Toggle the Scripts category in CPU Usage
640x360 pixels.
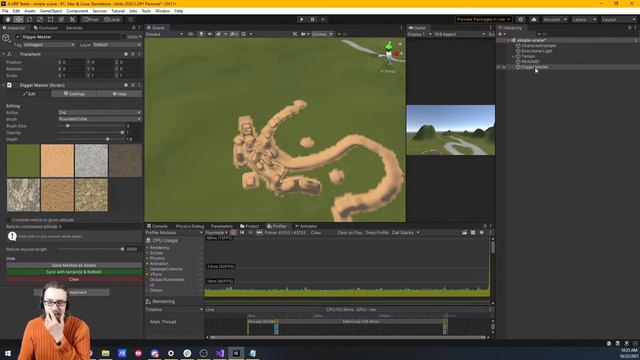[156, 253]
